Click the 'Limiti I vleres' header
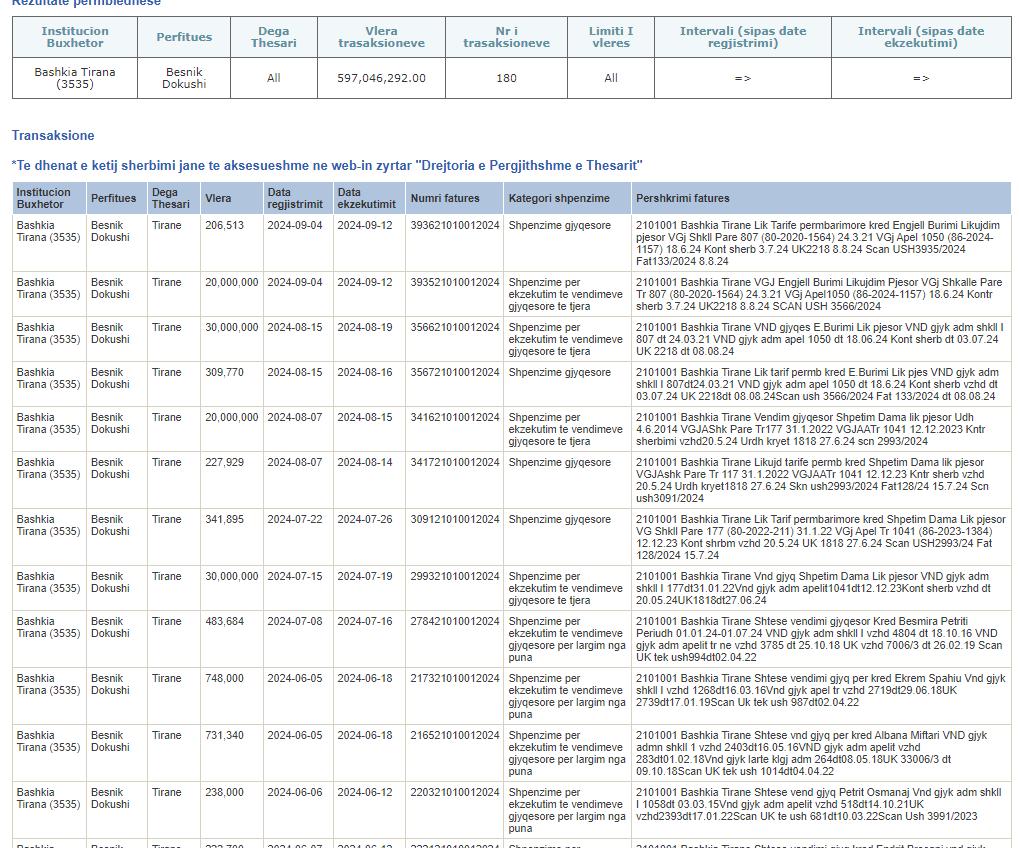 coord(610,37)
